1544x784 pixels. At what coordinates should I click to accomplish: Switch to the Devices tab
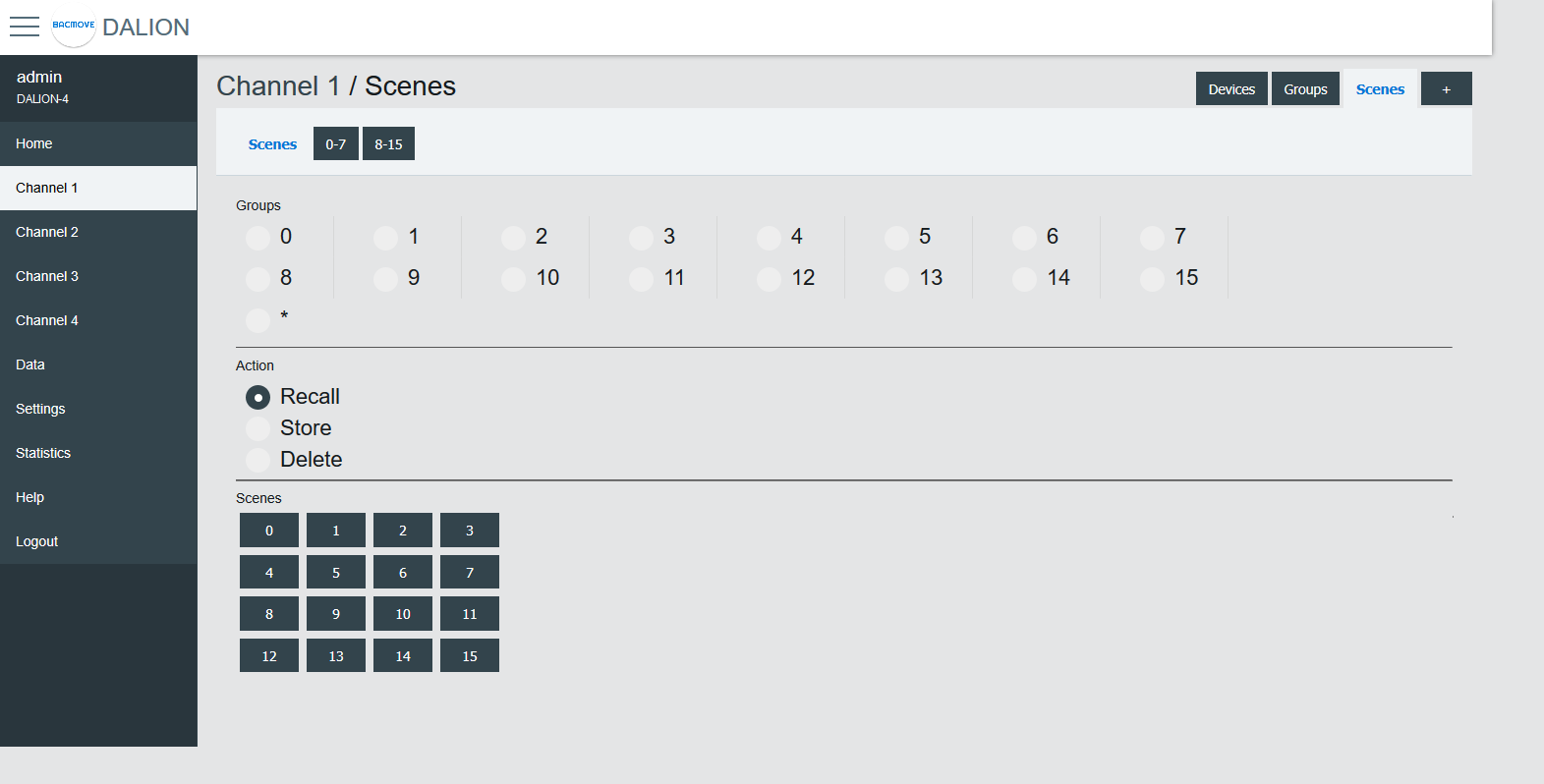click(1231, 89)
